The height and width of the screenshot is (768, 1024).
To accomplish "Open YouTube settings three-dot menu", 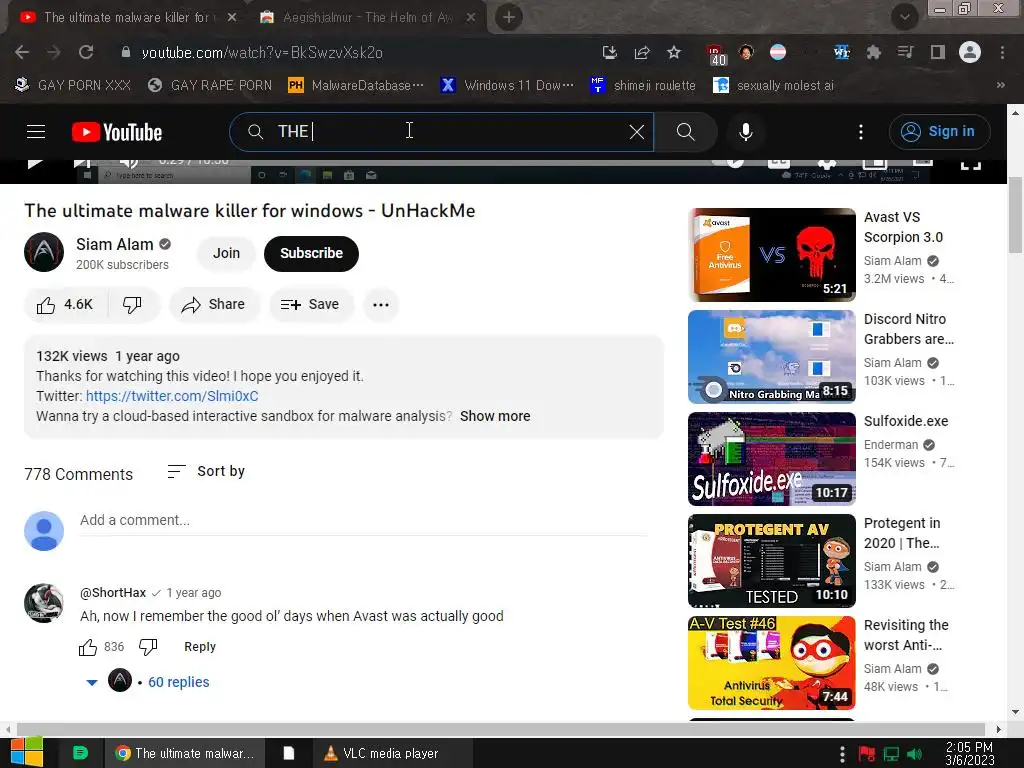I will 861,132.
